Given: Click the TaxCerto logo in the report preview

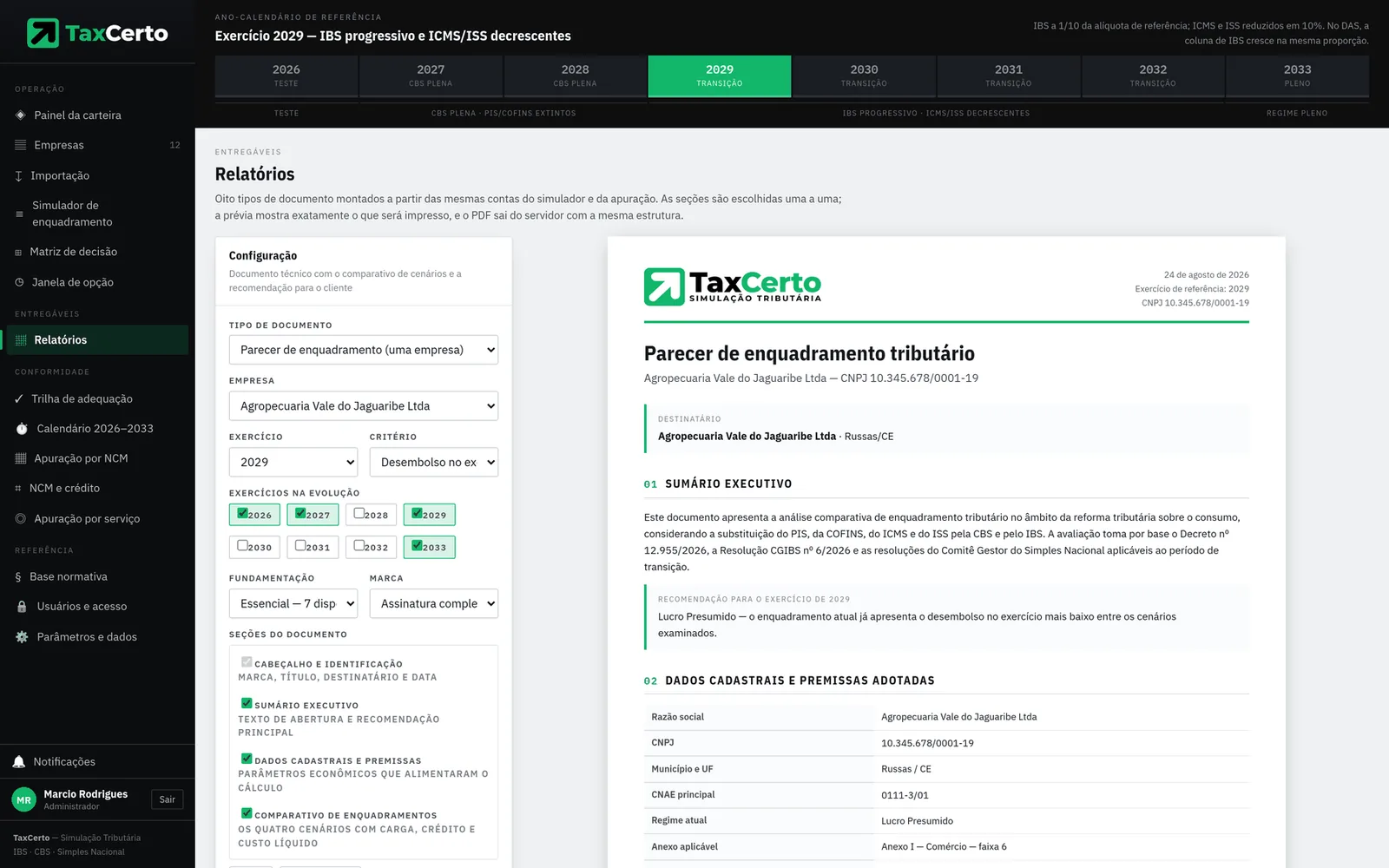Looking at the screenshot, I should (733, 286).
